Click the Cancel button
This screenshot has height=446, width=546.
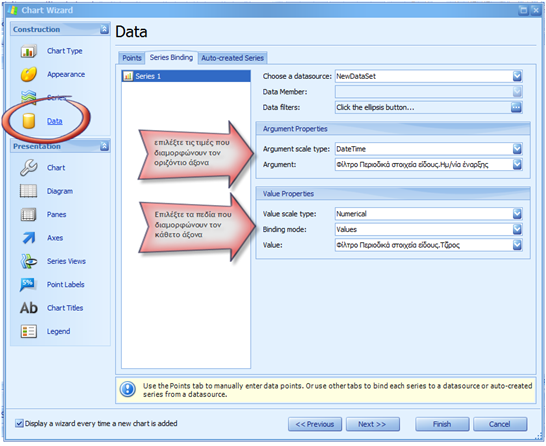coord(500,424)
